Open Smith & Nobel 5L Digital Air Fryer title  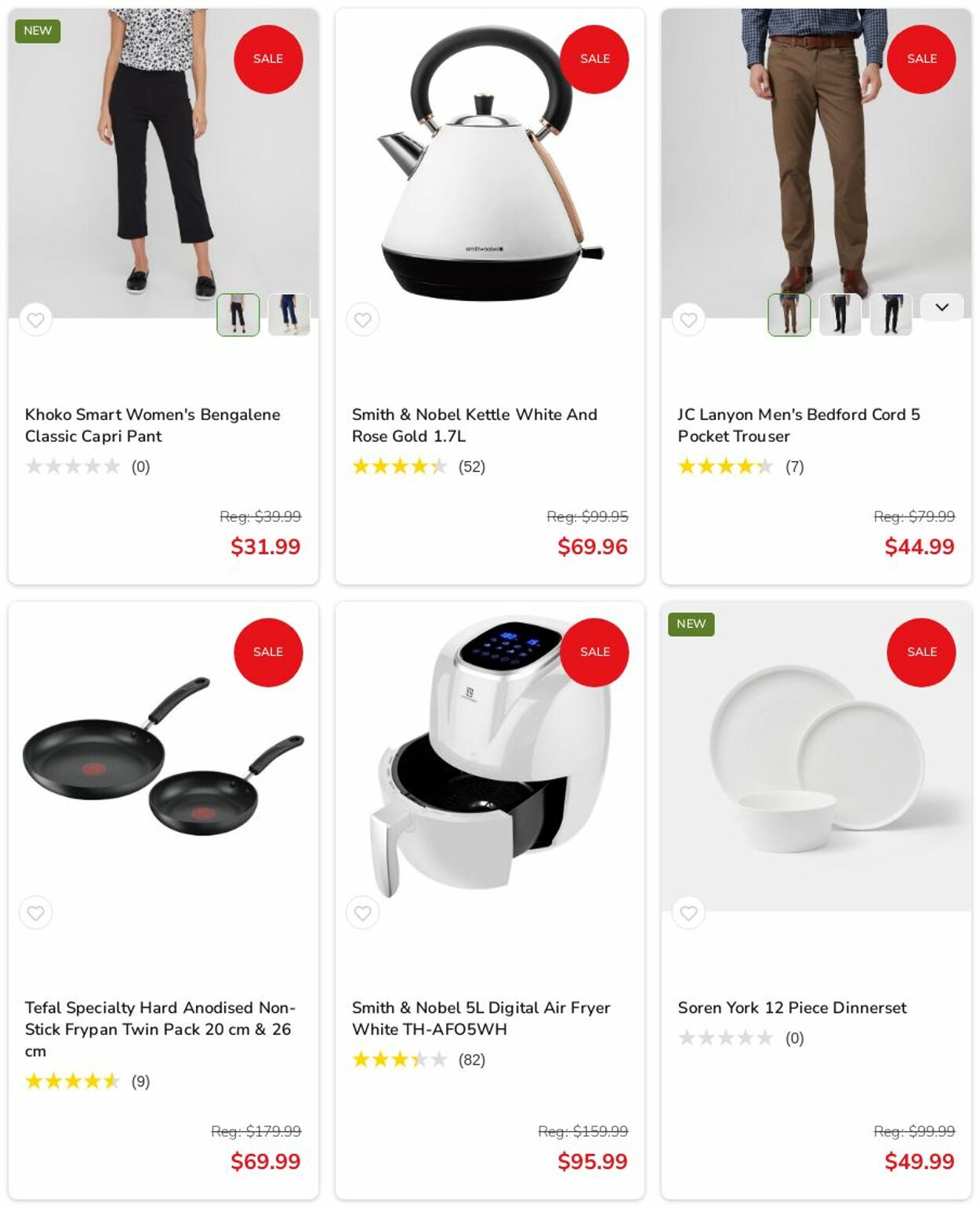point(481,1018)
